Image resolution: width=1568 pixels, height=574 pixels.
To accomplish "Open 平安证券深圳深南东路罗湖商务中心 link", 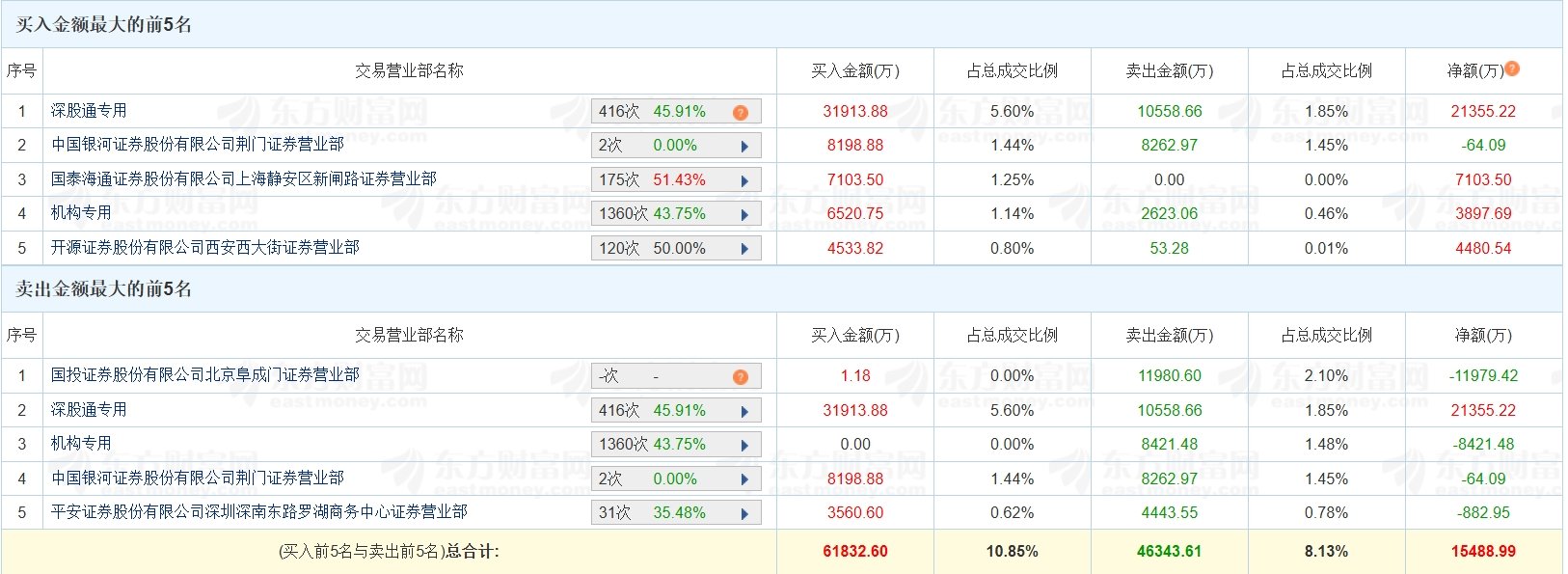I will pyautogui.click(x=258, y=512).
